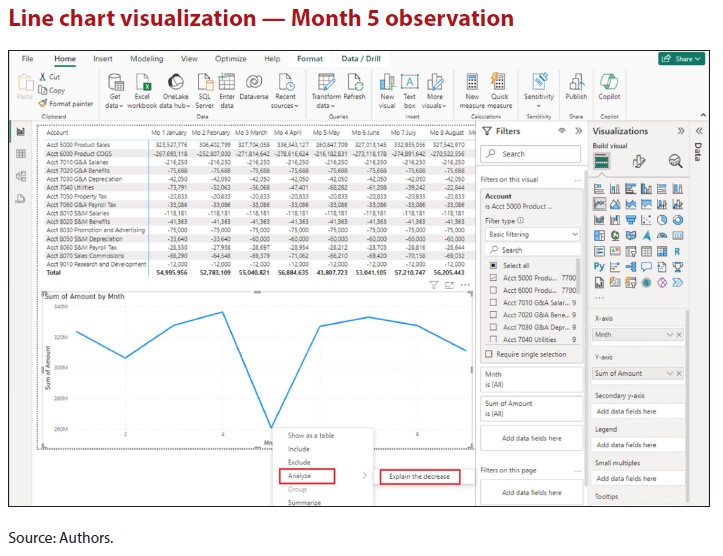Image resolution: width=723 pixels, height=556 pixels.
Task: Check the Select all filter checkbox
Action: [490, 265]
